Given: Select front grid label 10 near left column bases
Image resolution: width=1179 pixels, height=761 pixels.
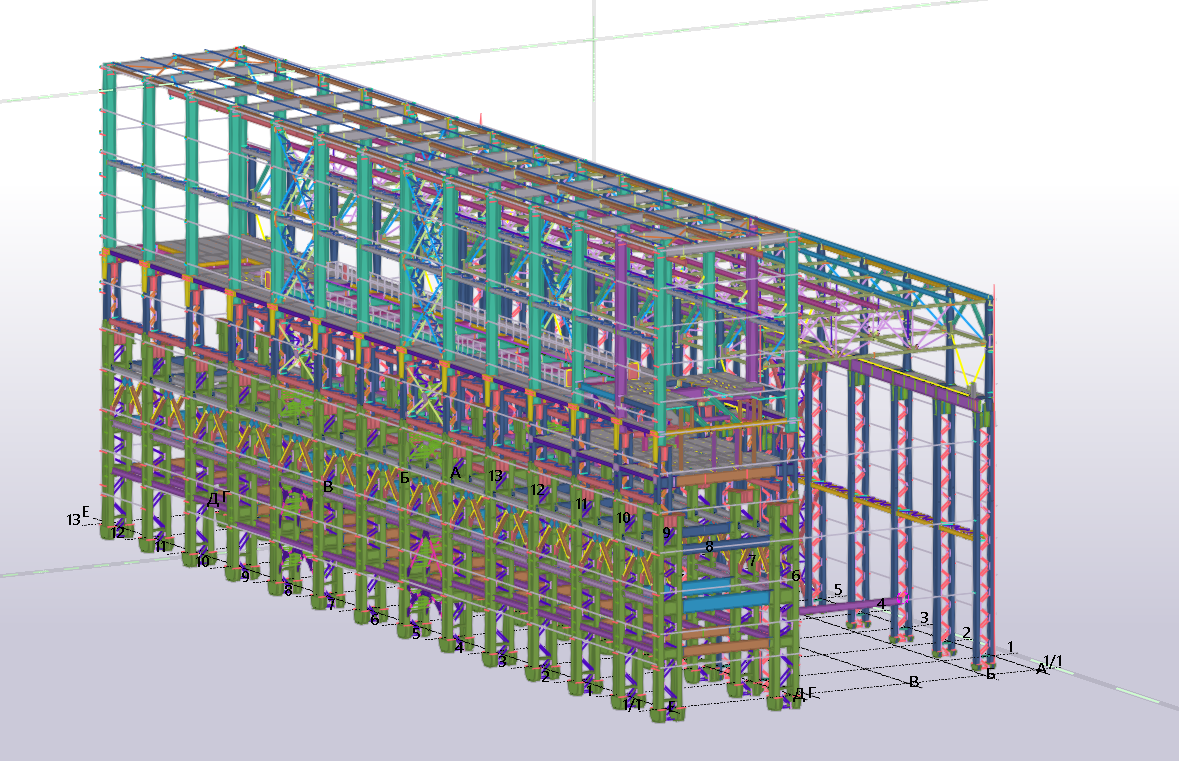Looking at the screenshot, I should [203, 561].
